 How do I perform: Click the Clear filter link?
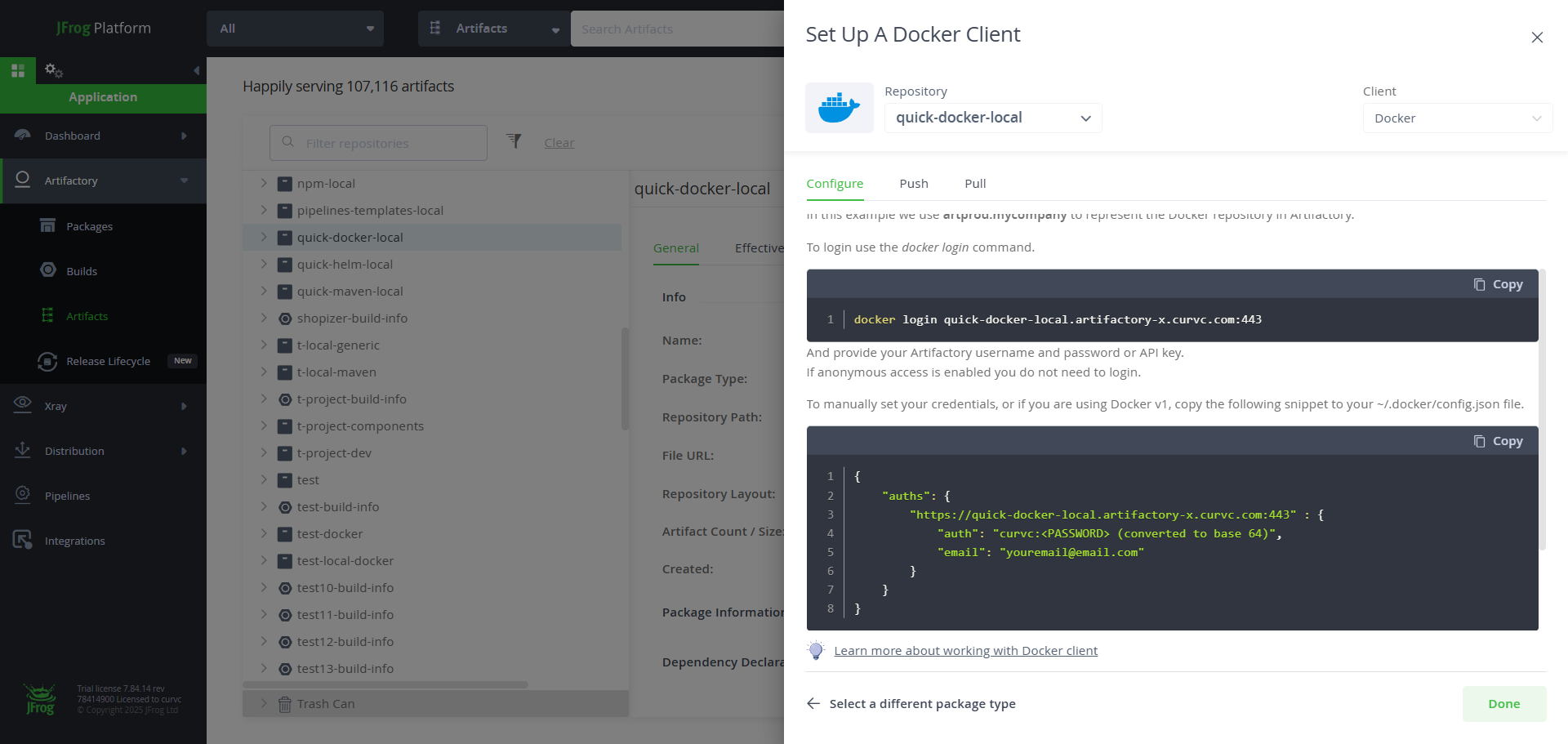(559, 143)
